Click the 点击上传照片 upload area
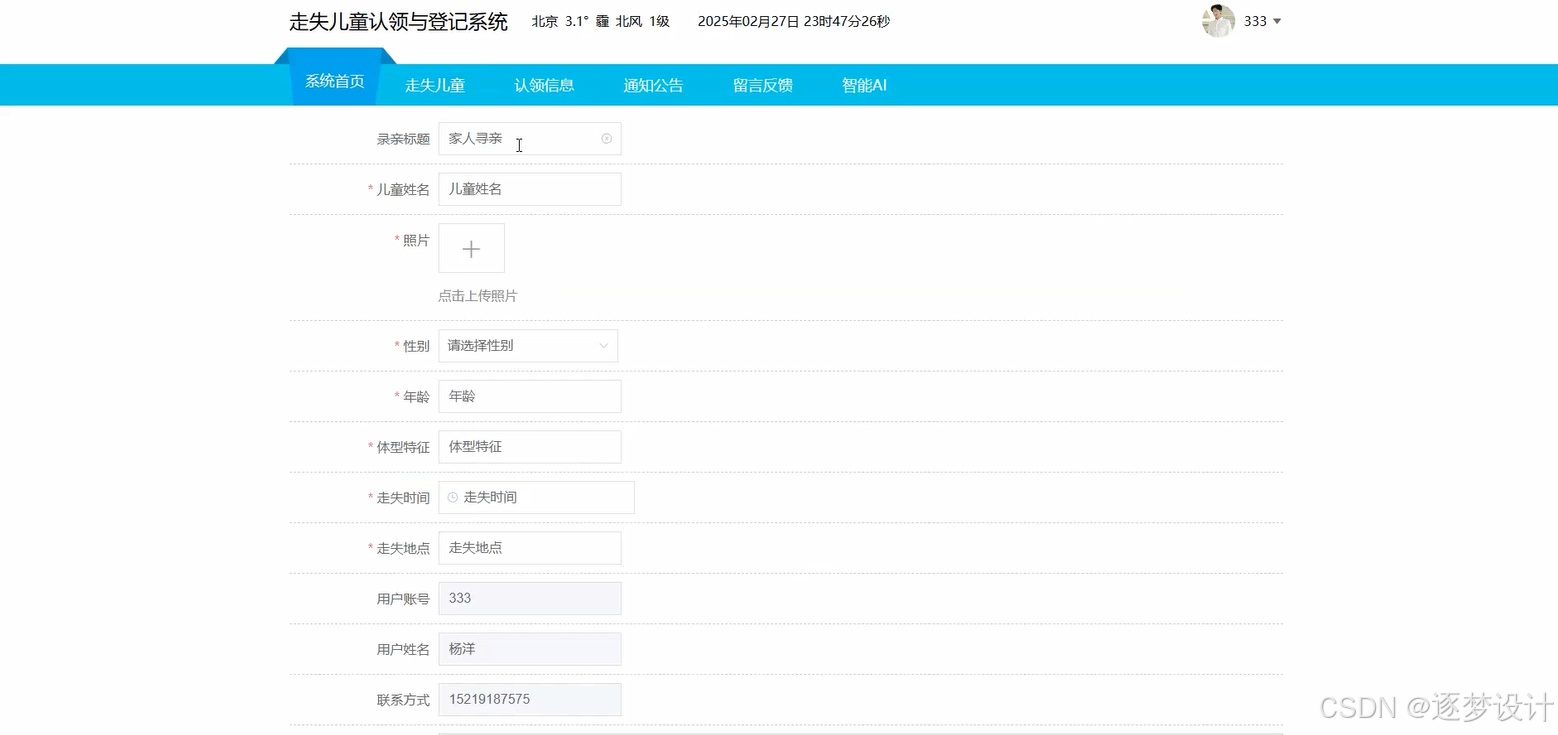1558x735 pixels. [x=477, y=295]
